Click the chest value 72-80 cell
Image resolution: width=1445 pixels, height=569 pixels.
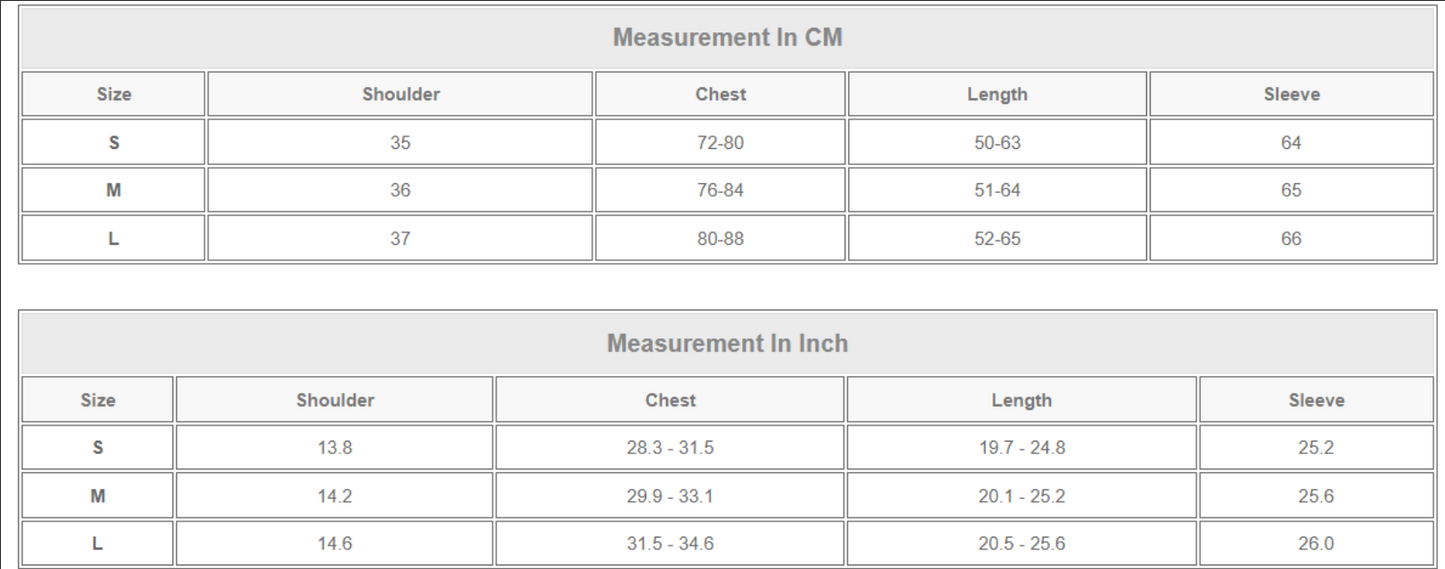(720, 142)
